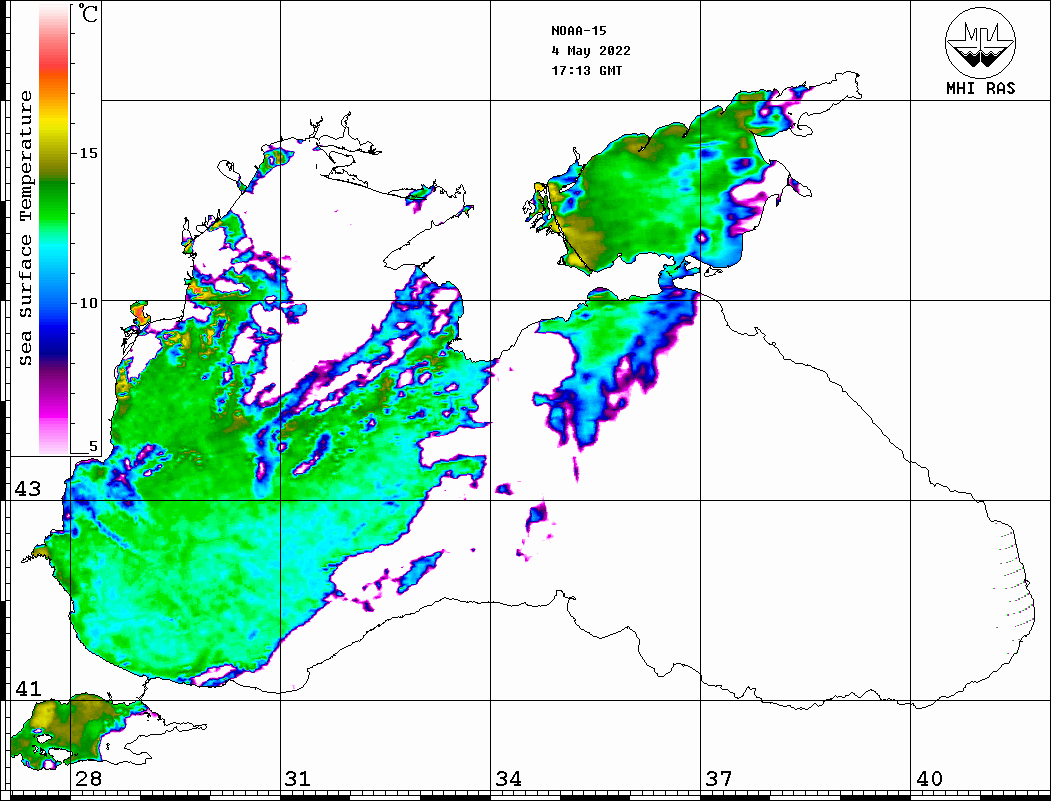Click longitude label 28
The image size is (1051, 801).
88,779
